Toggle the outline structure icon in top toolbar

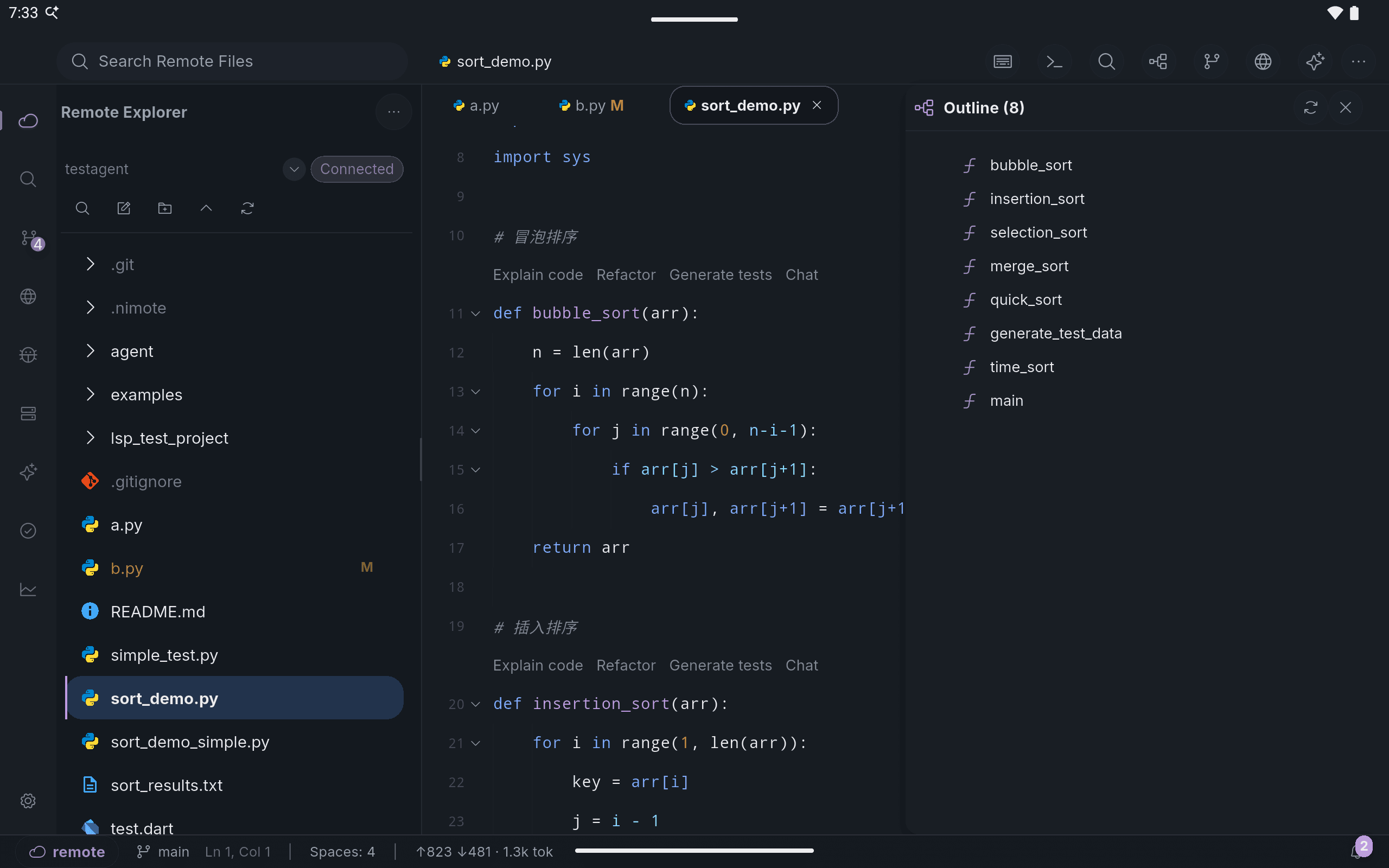coord(1158,61)
